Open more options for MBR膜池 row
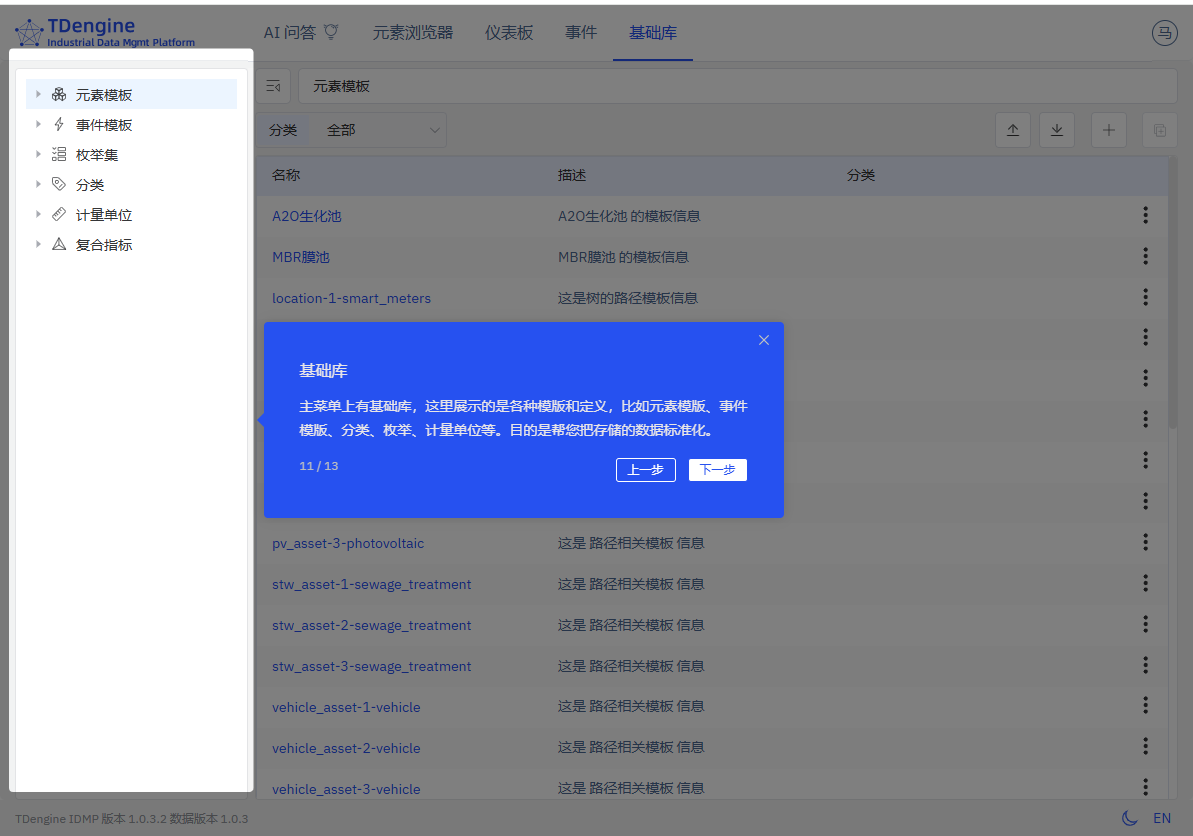 point(1145,256)
